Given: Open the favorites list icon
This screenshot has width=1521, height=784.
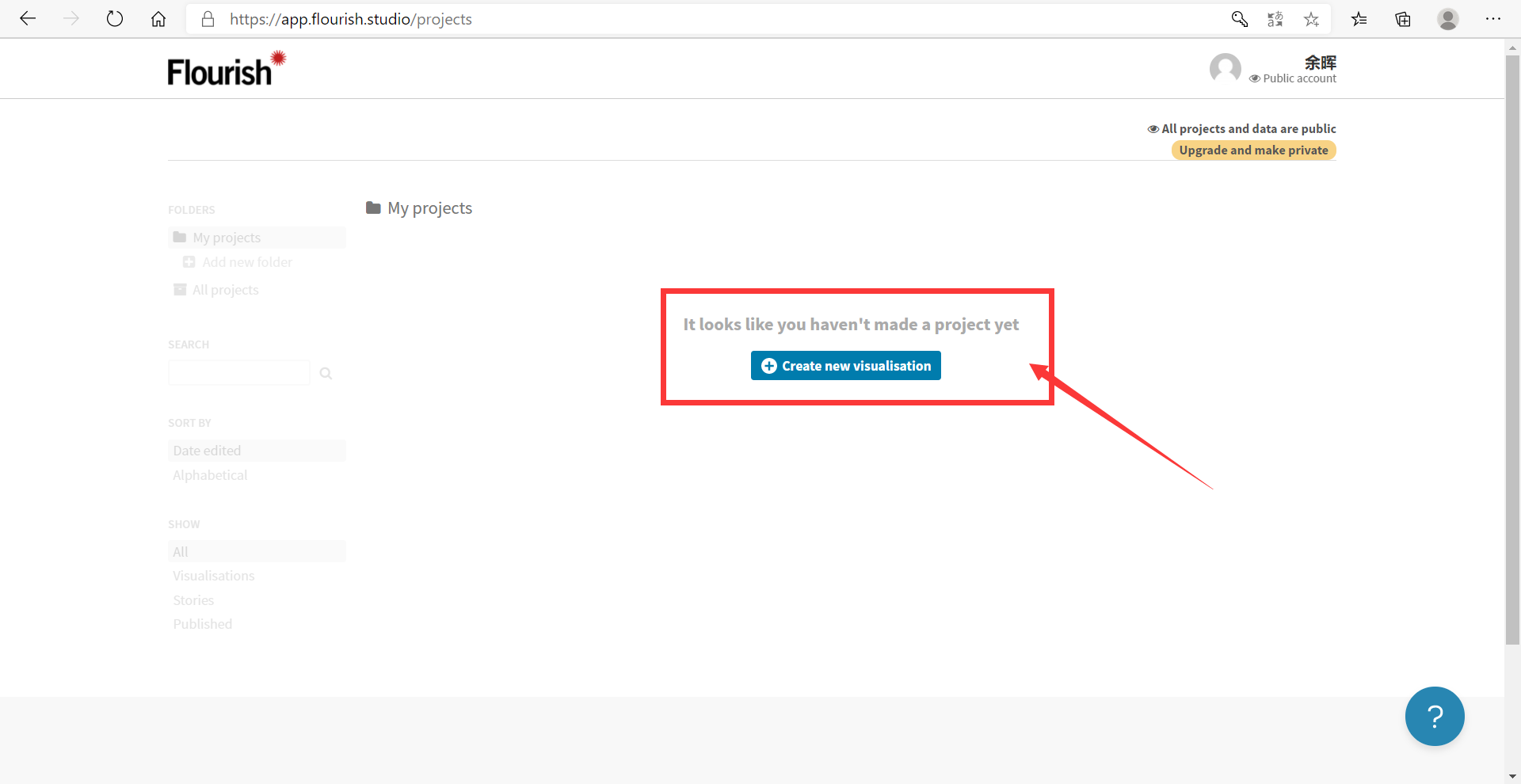Looking at the screenshot, I should pyautogui.click(x=1359, y=19).
